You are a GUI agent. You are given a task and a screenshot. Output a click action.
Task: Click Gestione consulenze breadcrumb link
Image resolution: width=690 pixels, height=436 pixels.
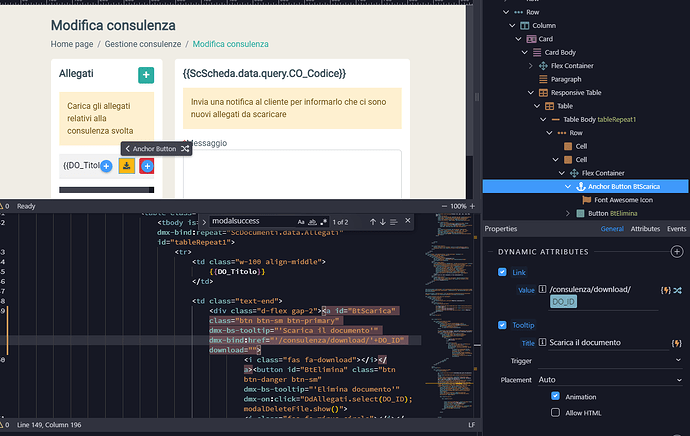click(143, 44)
